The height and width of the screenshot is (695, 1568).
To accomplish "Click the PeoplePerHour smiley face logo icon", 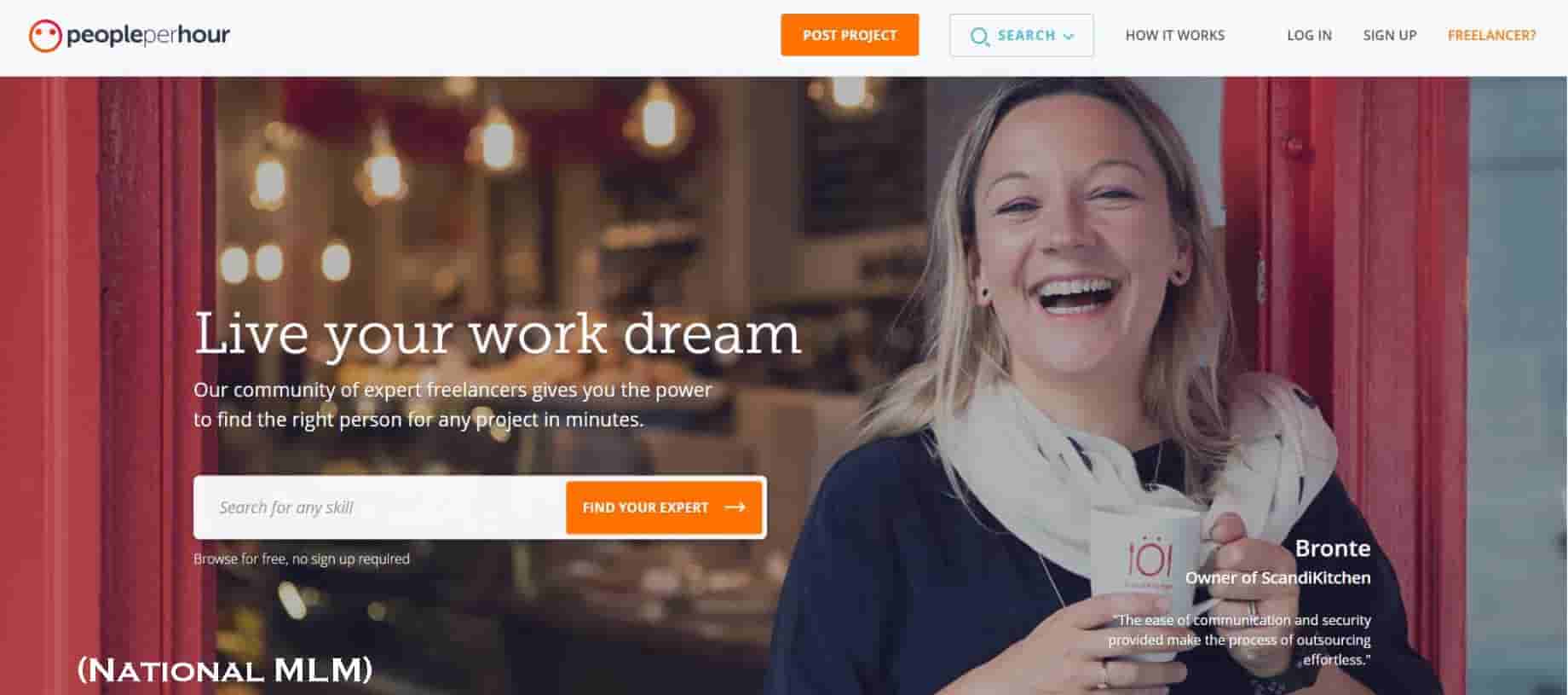I will point(45,36).
